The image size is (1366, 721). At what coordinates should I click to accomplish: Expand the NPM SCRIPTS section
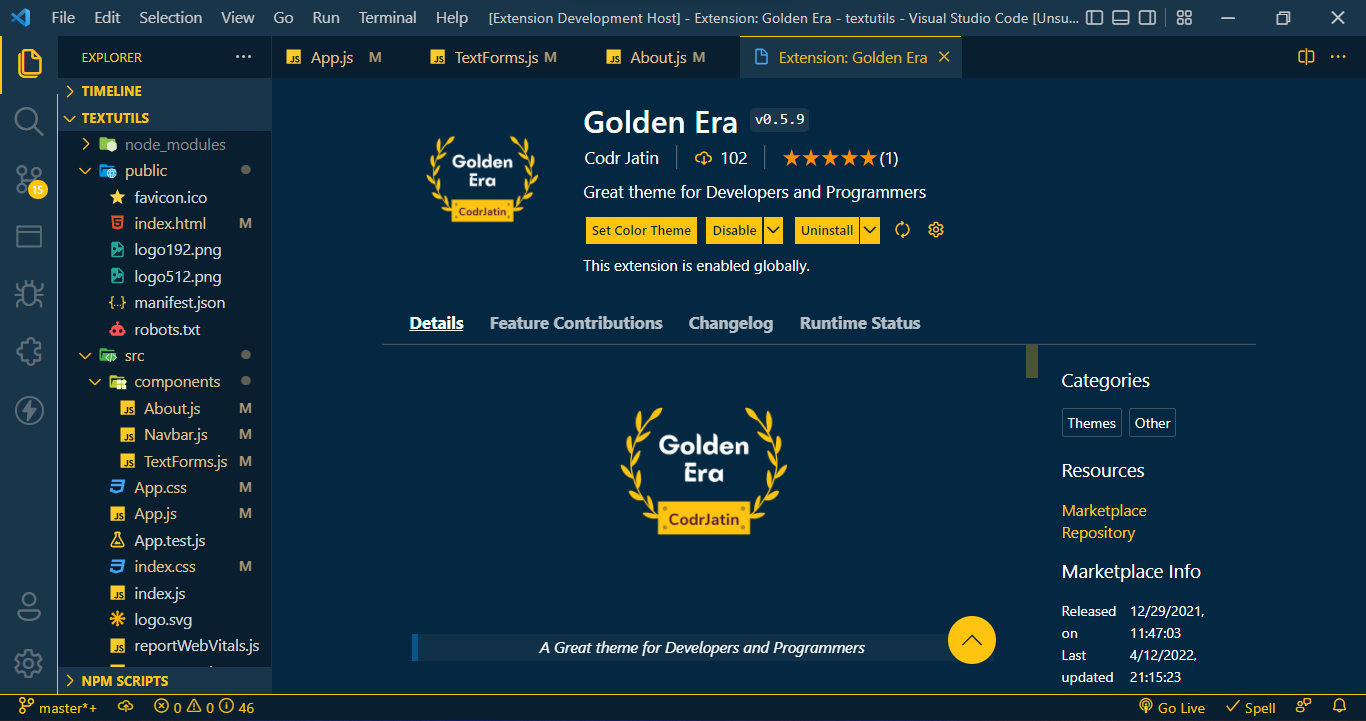(165, 680)
